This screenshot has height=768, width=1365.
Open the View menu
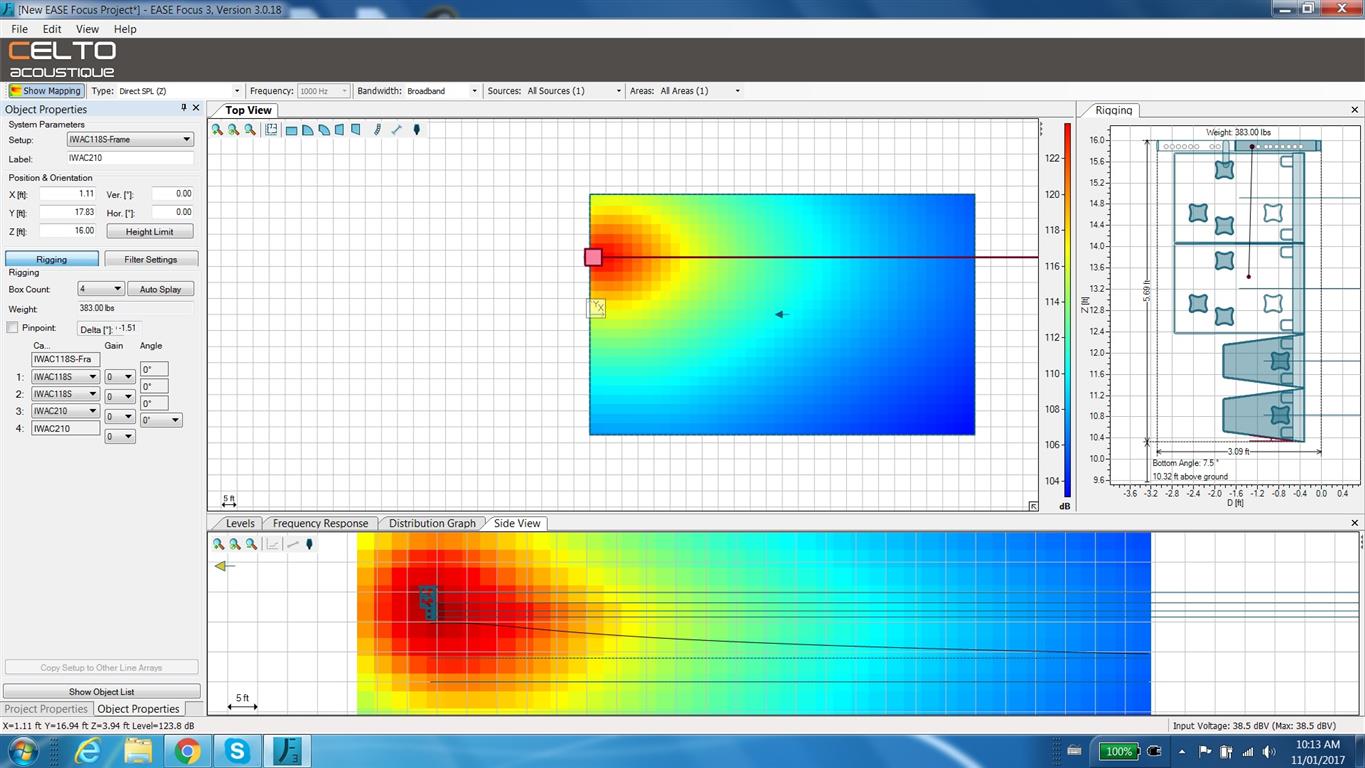coord(87,29)
